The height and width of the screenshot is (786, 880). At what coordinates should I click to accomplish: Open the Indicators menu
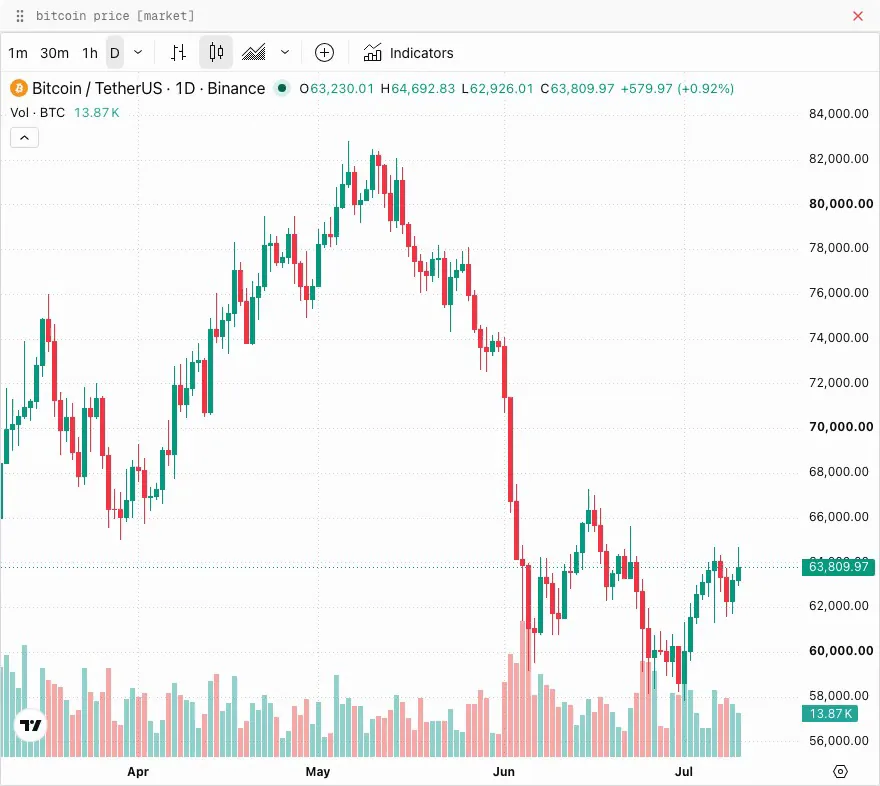(409, 53)
